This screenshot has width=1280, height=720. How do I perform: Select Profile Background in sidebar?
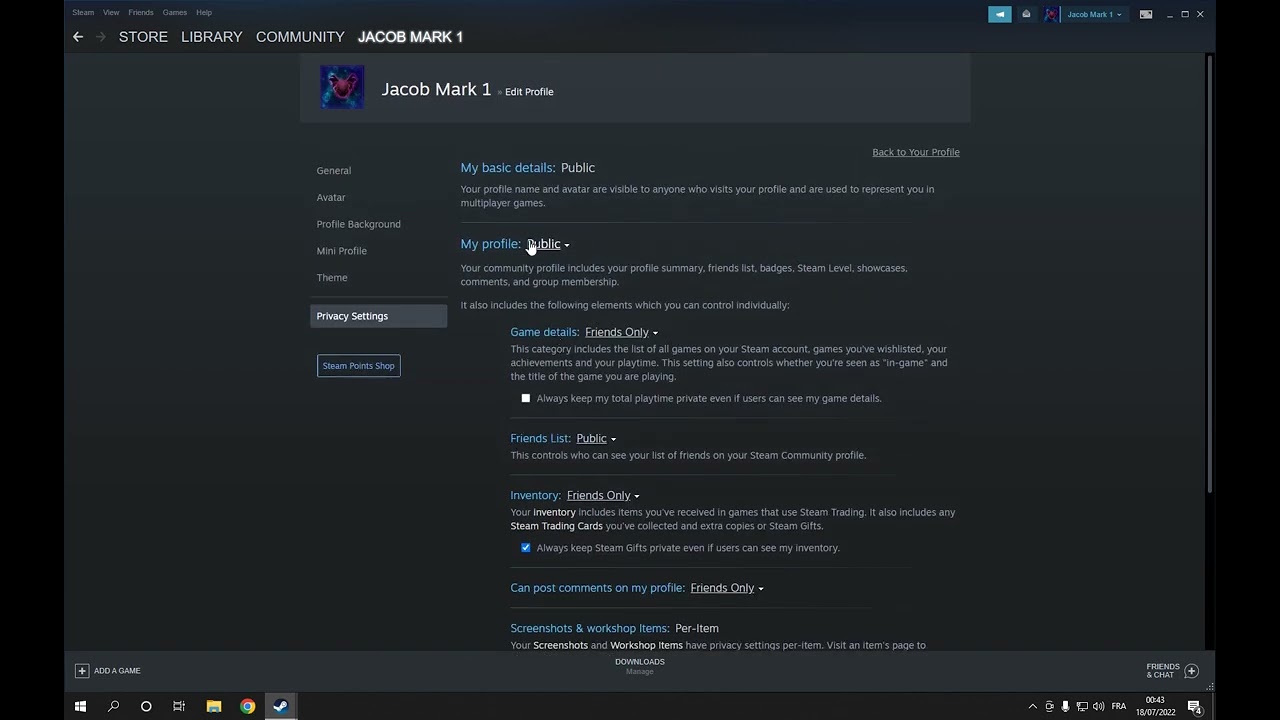pyautogui.click(x=359, y=224)
